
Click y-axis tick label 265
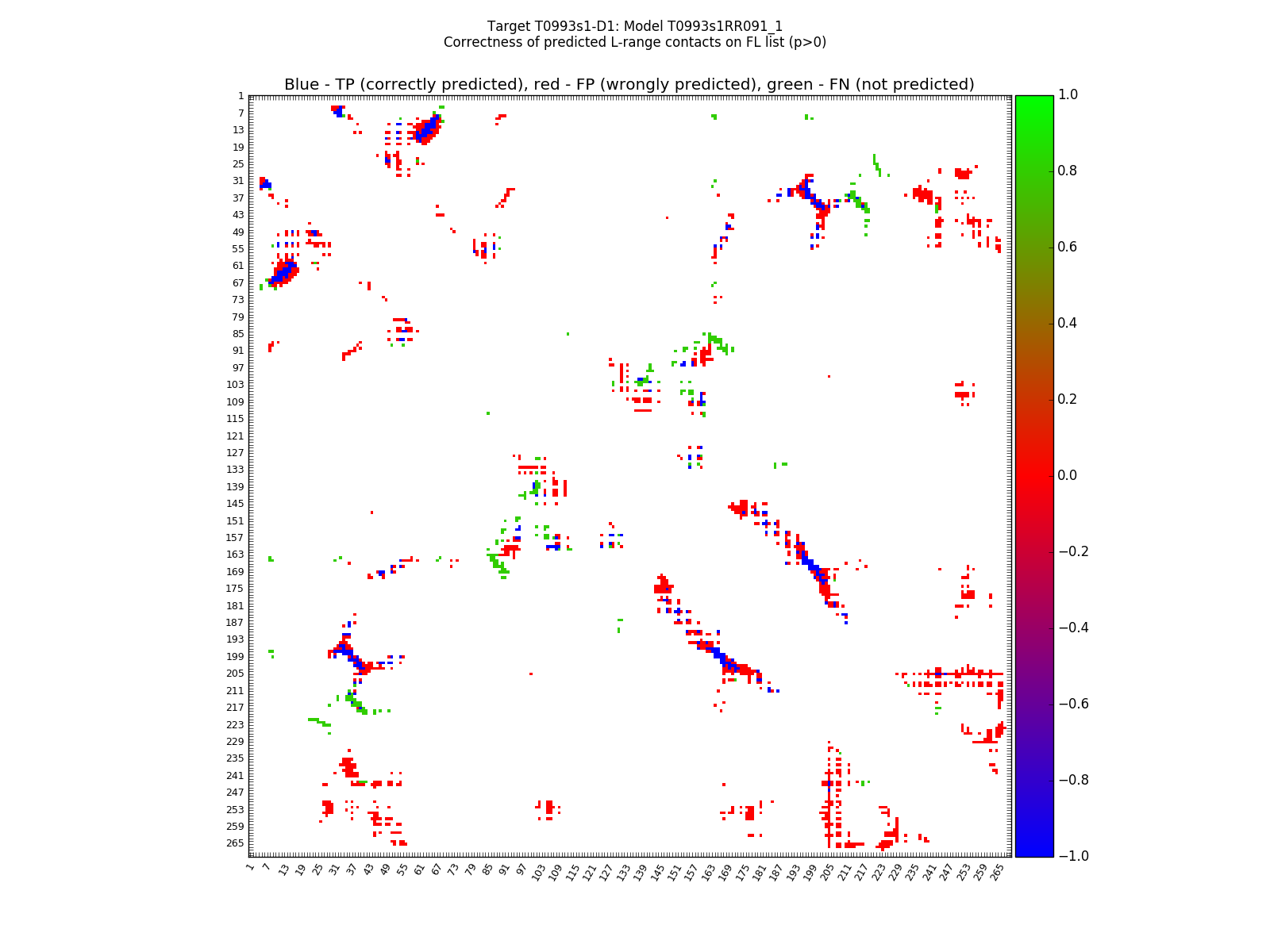pos(235,843)
